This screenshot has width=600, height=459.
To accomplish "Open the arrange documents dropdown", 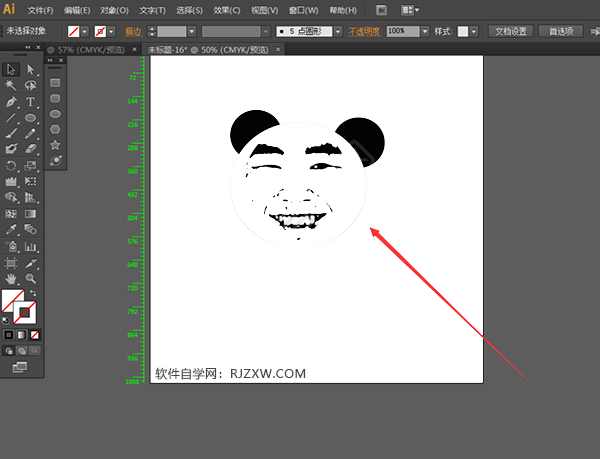I will coord(410,10).
